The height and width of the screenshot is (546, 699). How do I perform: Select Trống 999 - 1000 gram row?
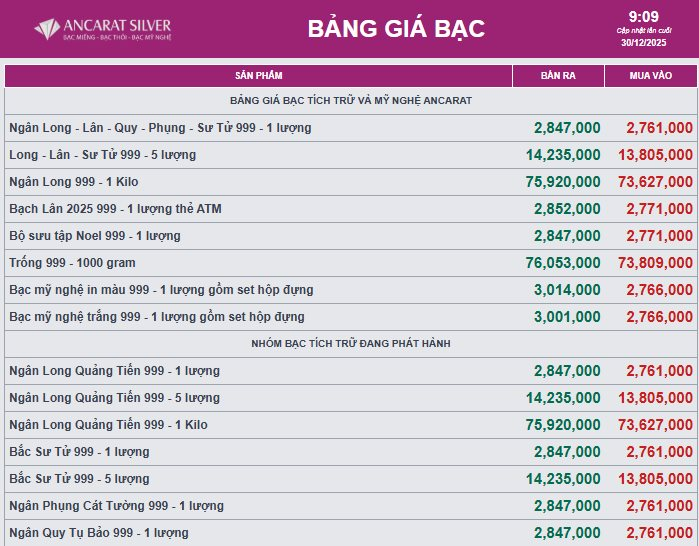[x=72, y=262]
